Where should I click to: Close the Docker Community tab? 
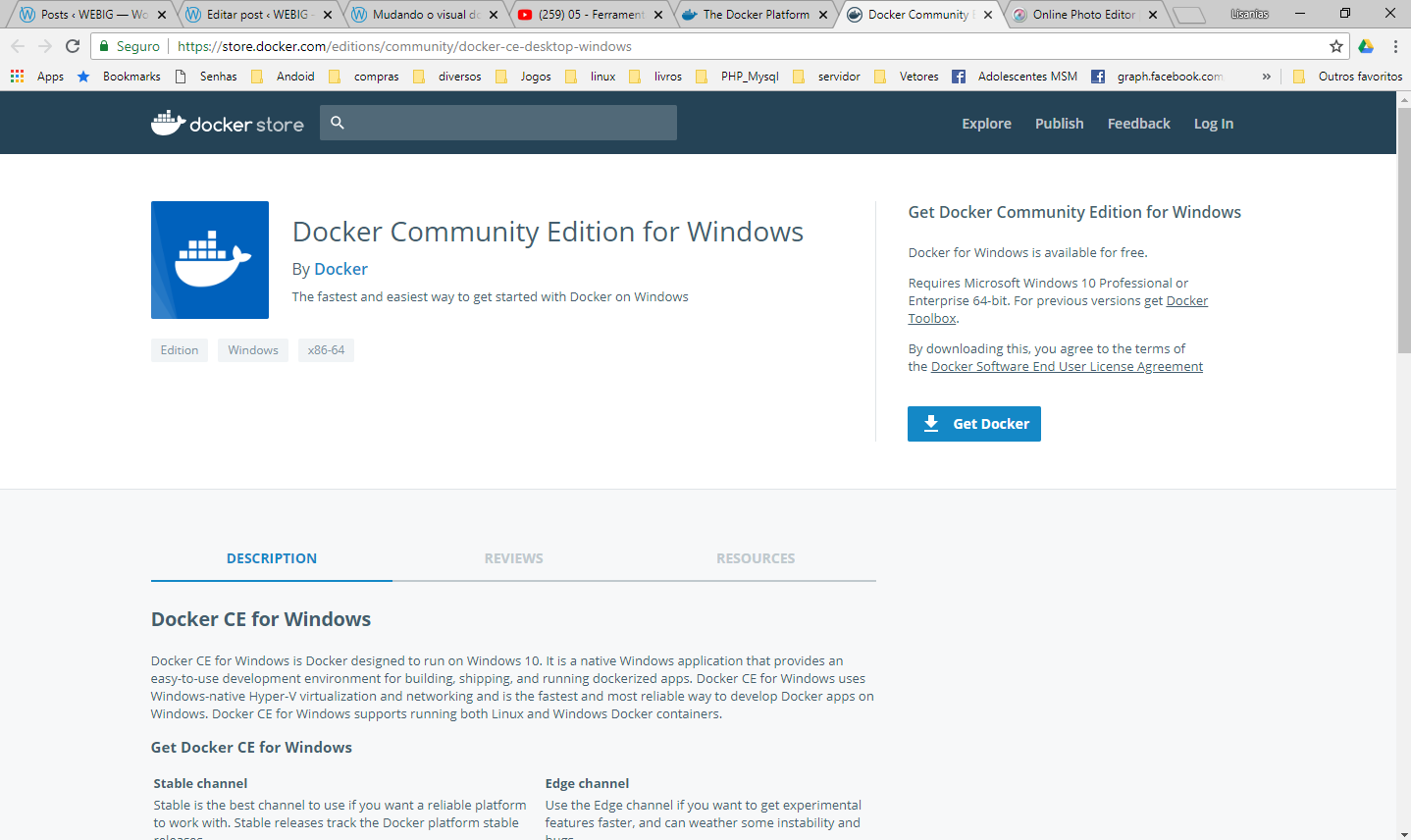pyautogui.click(x=988, y=15)
